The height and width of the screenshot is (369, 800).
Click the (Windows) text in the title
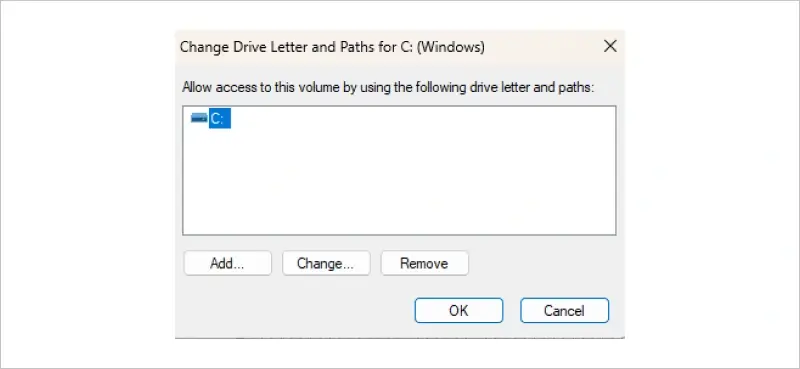pyautogui.click(x=454, y=47)
